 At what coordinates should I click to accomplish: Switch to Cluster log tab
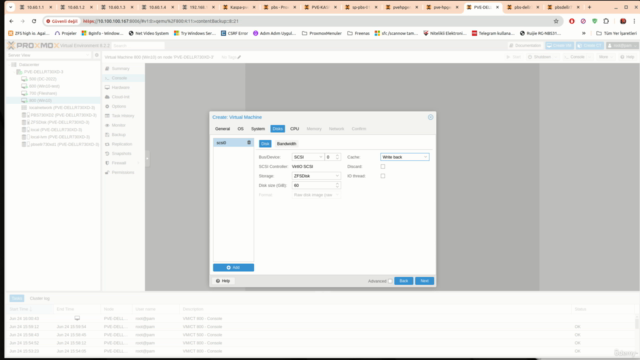(x=40, y=298)
